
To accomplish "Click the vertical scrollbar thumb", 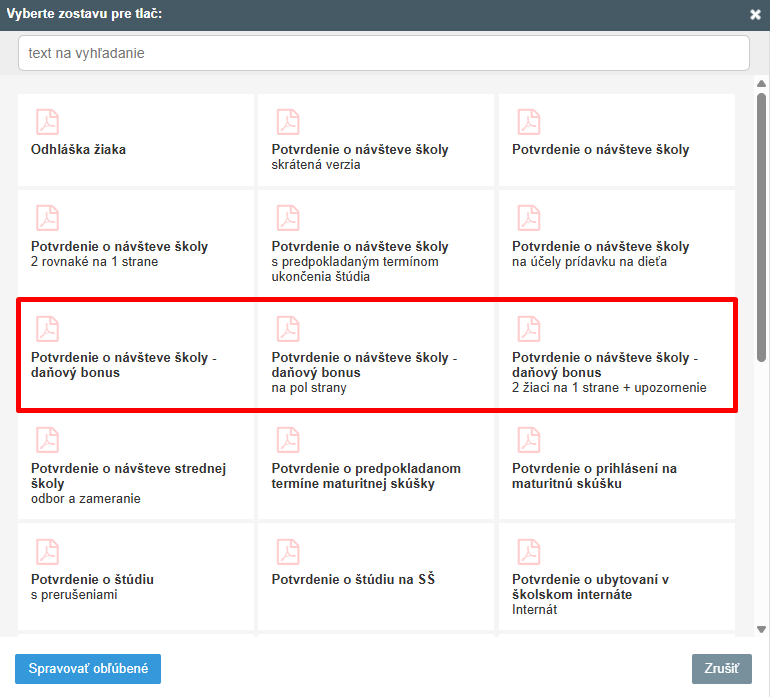I will [761, 227].
